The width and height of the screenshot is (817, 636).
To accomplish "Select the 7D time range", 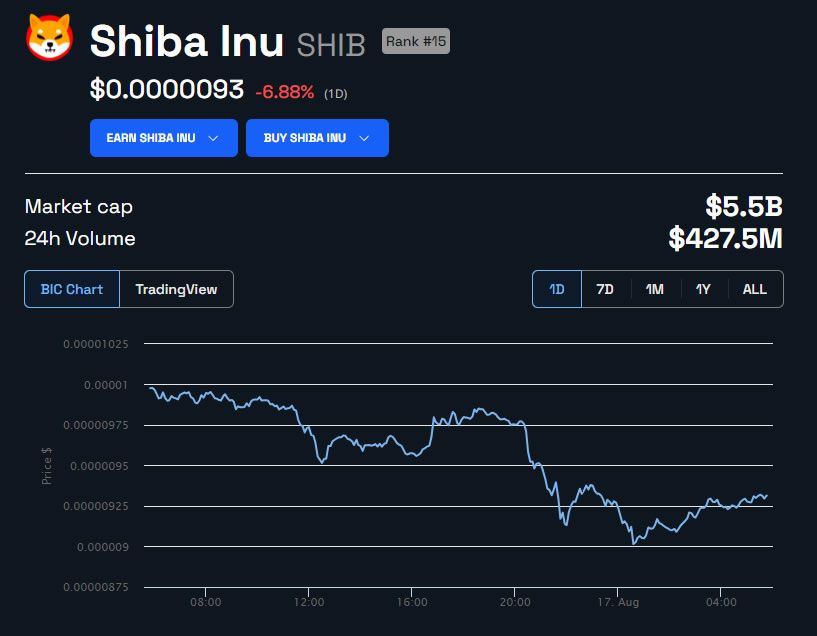I will click(x=605, y=289).
